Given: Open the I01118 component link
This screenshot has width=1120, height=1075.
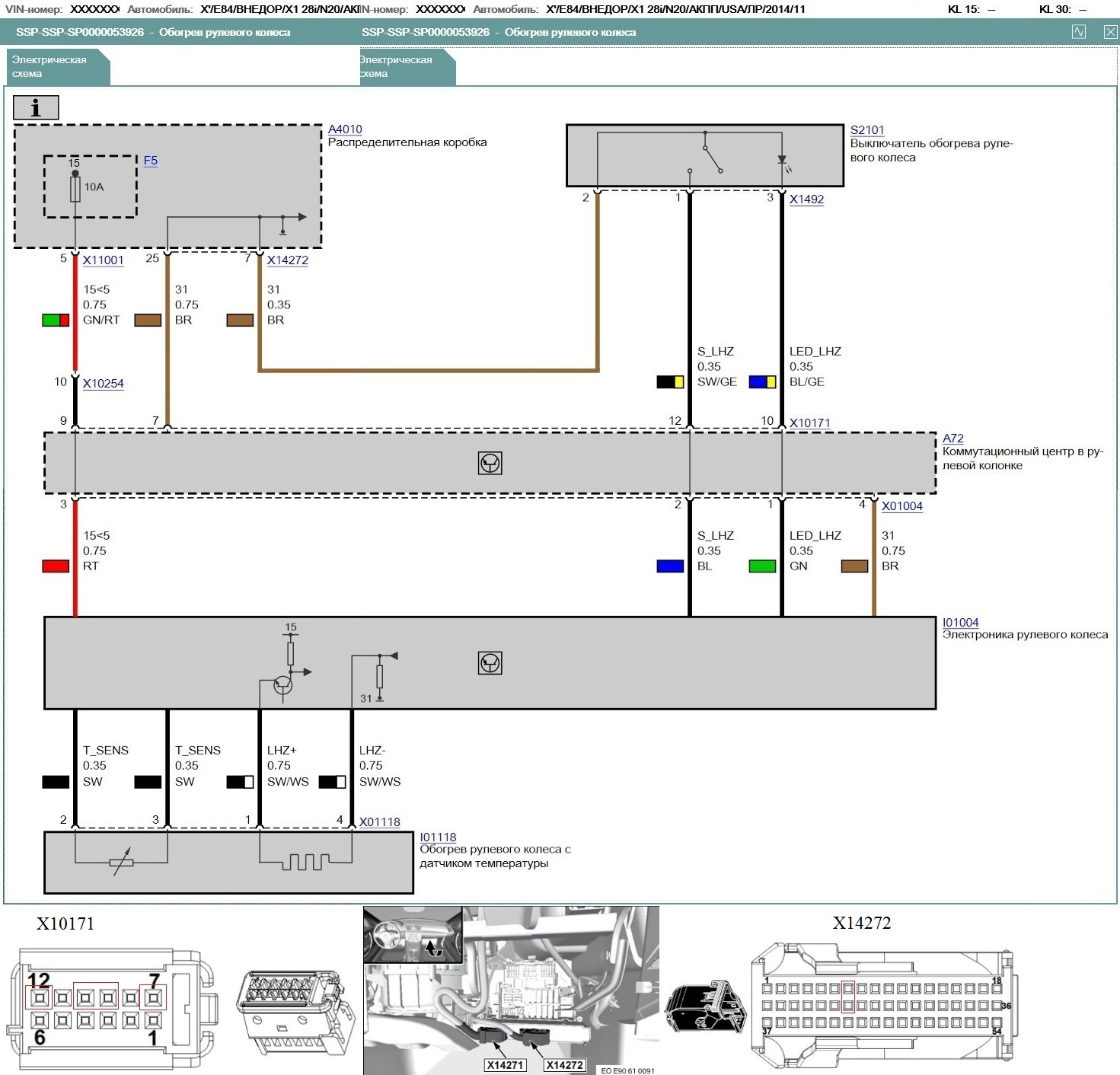Looking at the screenshot, I should (438, 837).
